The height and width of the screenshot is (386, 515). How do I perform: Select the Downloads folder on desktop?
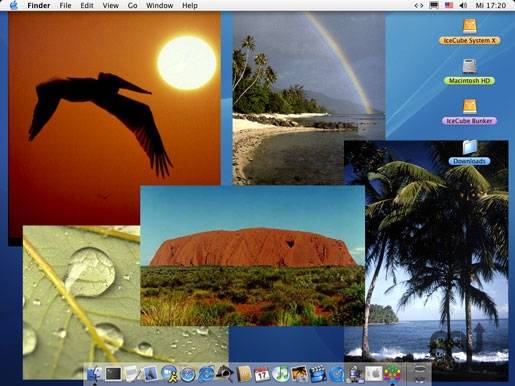[x=469, y=153]
